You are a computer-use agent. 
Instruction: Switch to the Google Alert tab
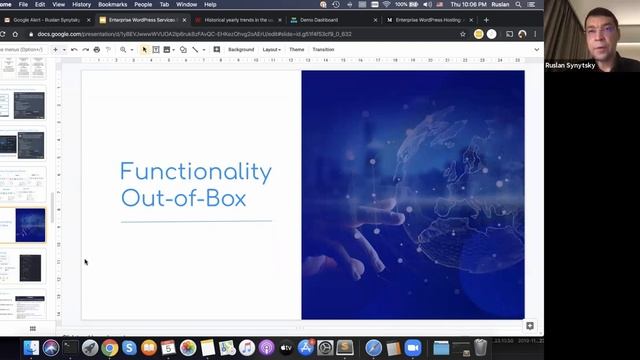click(x=47, y=20)
